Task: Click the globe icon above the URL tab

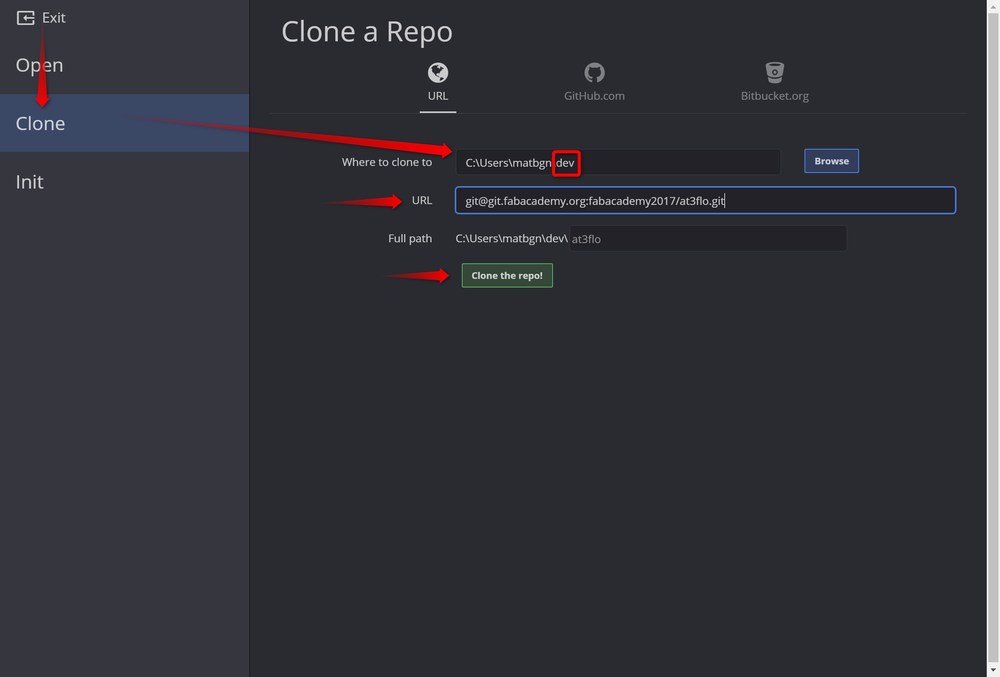Action: (437, 72)
